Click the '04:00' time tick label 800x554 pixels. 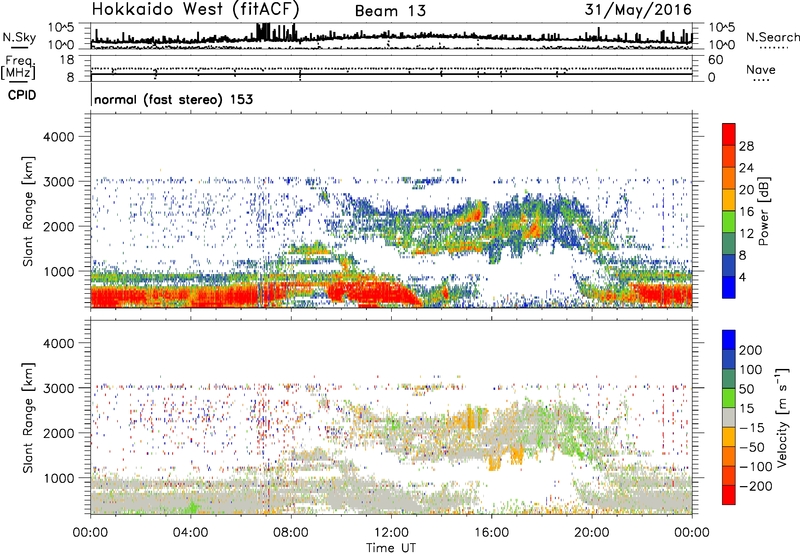click(190, 533)
